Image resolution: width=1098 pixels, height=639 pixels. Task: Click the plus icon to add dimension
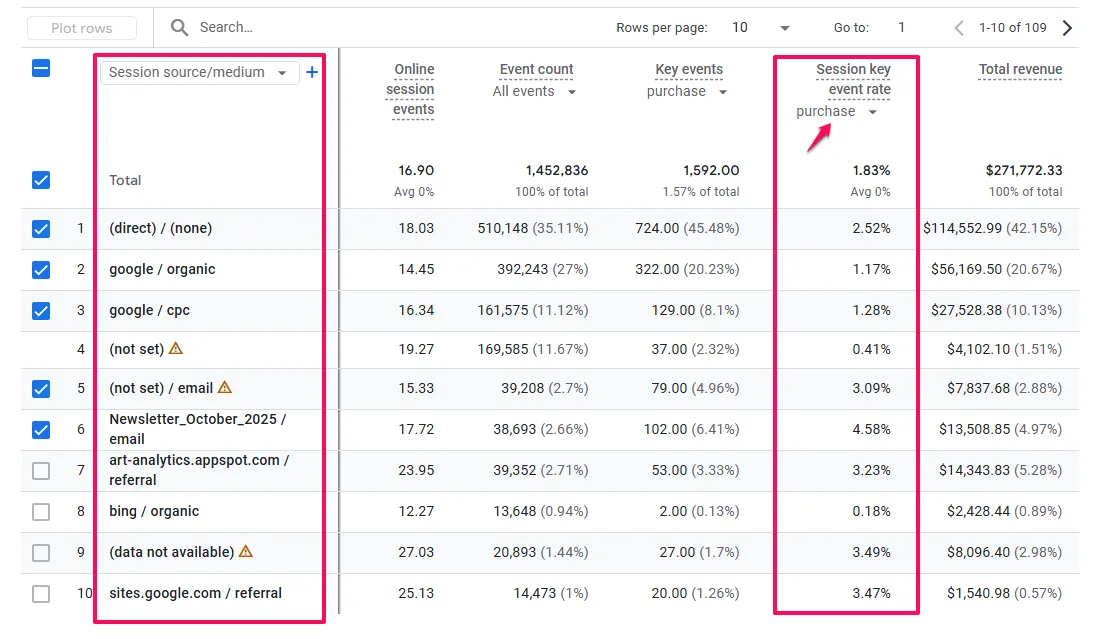click(x=312, y=72)
